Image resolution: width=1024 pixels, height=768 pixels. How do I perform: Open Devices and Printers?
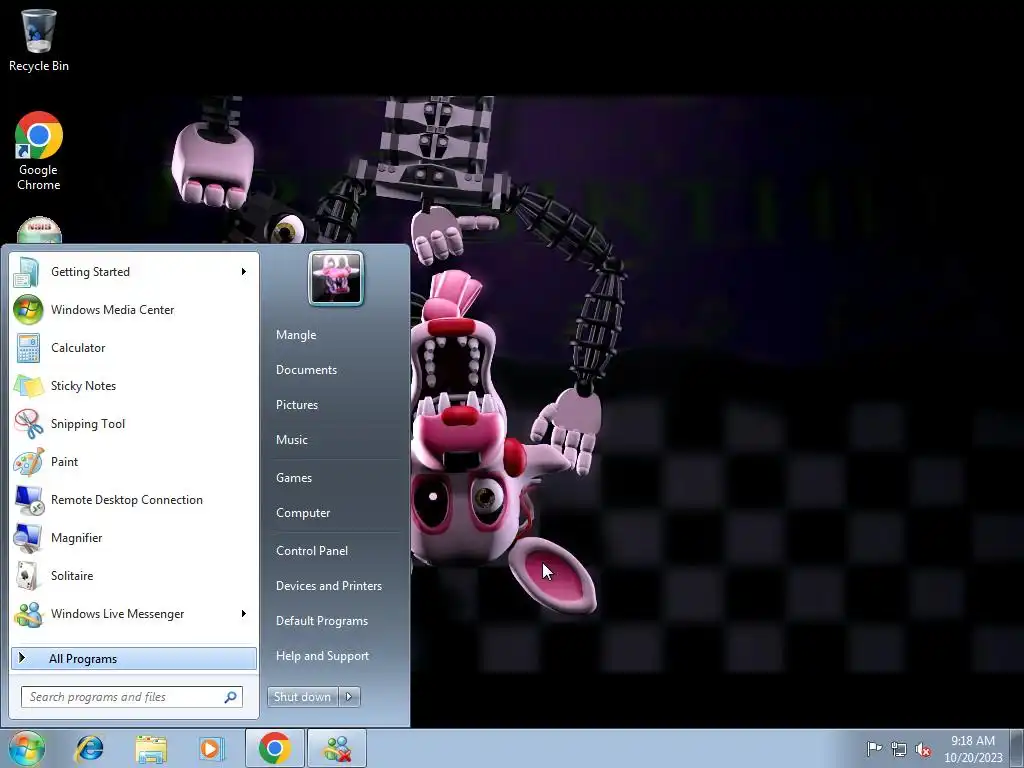(328, 586)
